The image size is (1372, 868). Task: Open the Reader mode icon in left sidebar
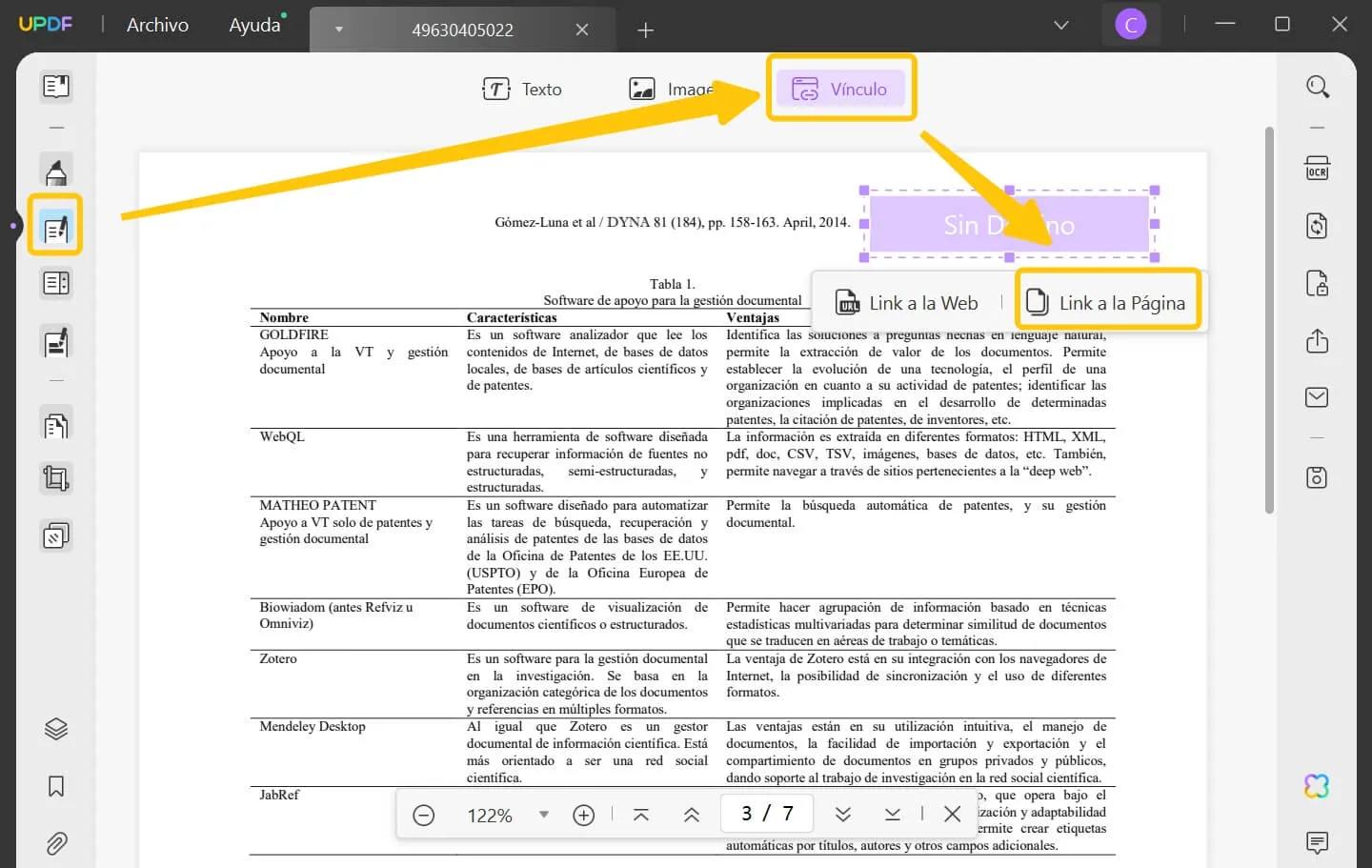(56, 87)
